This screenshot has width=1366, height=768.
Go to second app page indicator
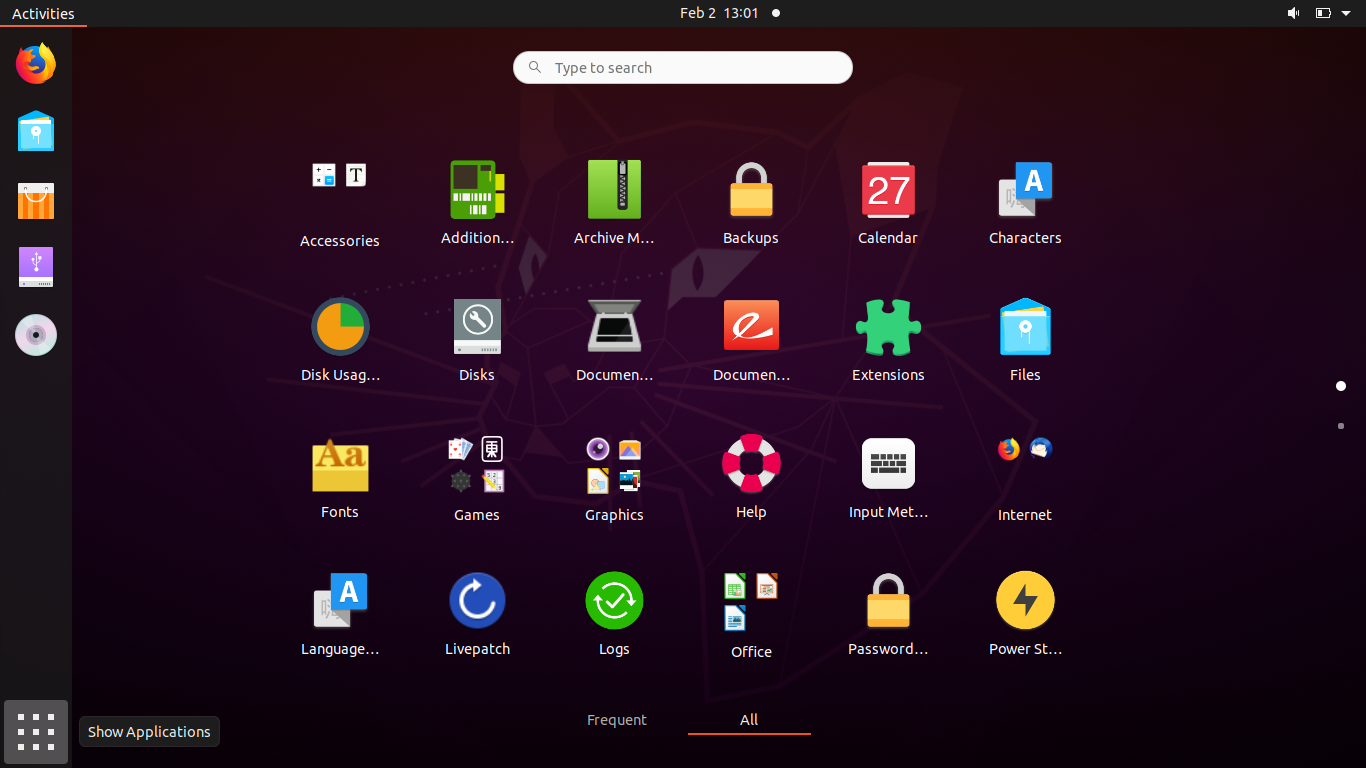(1341, 426)
